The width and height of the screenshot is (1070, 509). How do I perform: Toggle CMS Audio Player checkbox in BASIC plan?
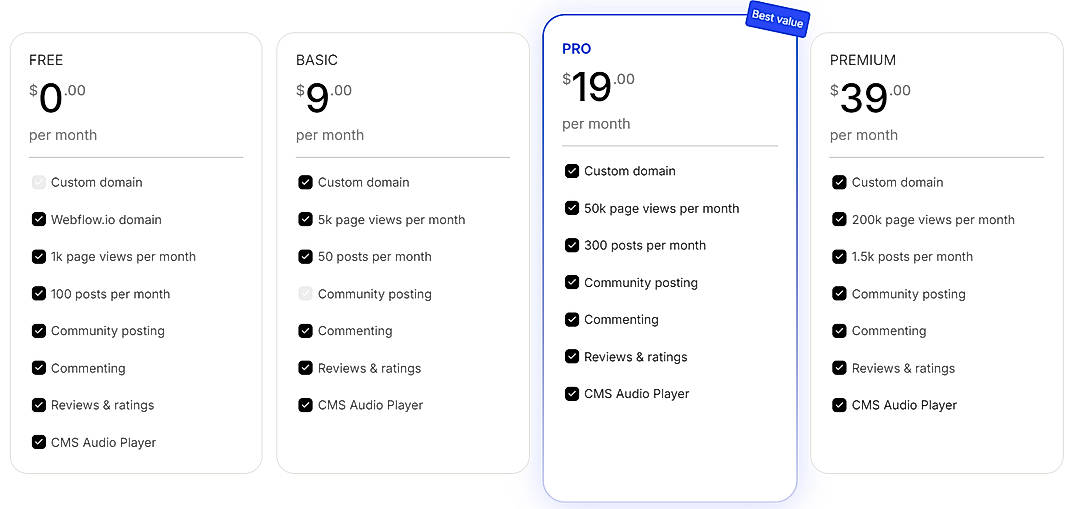pos(306,405)
